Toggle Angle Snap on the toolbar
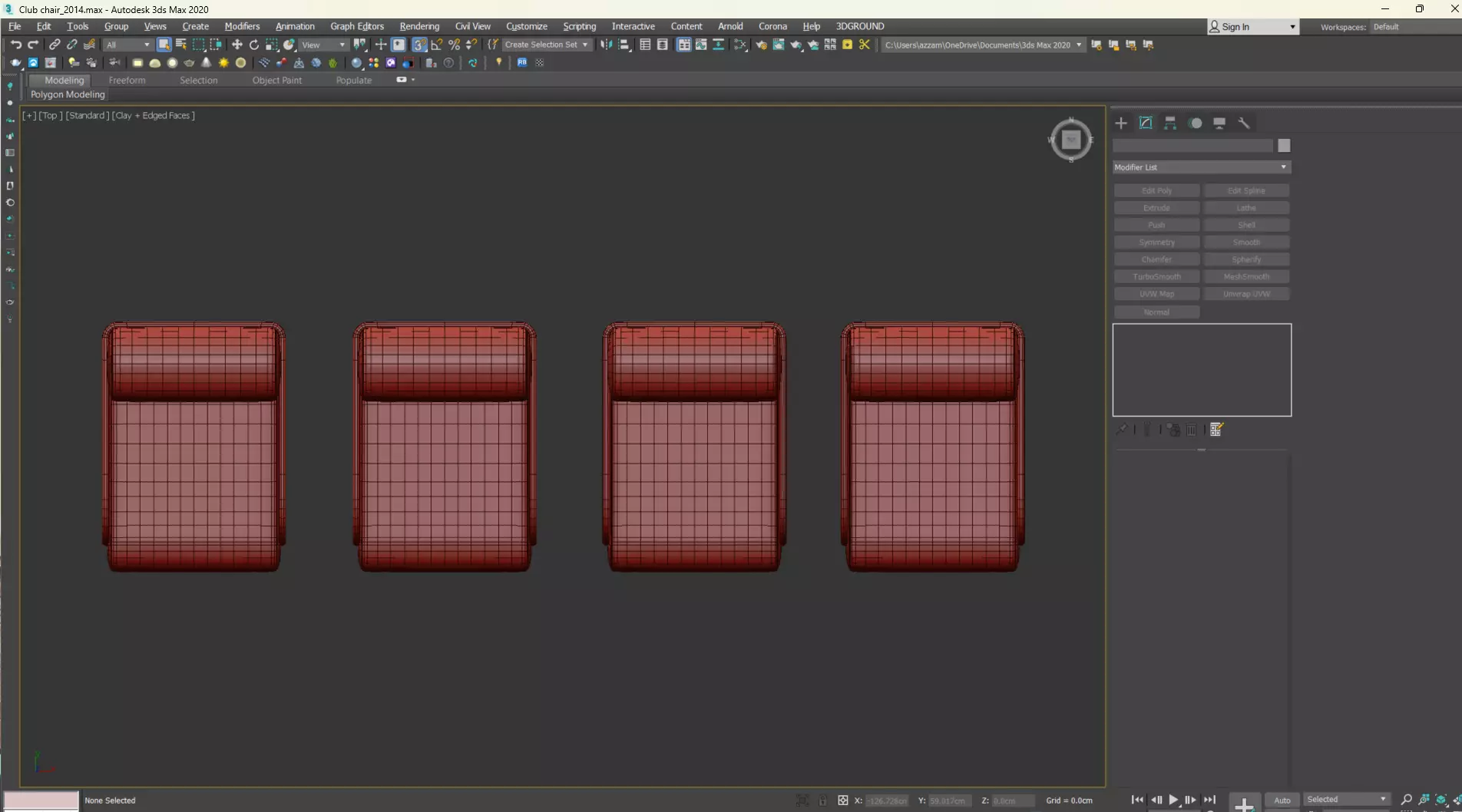Viewport: 1462px width, 812px height. coord(437,45)
